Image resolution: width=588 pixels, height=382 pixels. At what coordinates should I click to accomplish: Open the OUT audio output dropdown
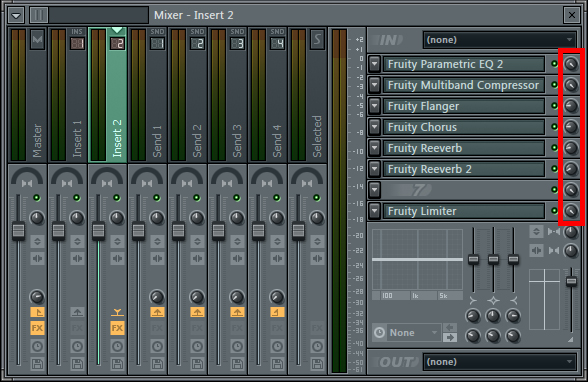tap(500, 362)
